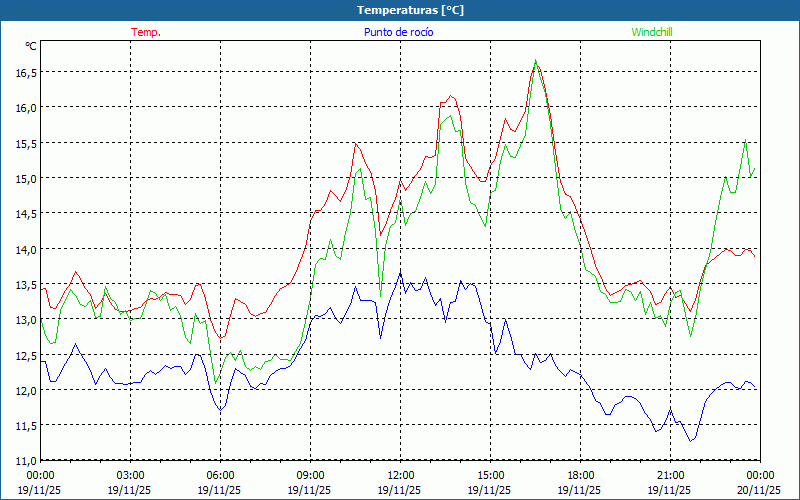
Task: Click the 06:00 time axis label
Action: [x=220, y=475]
